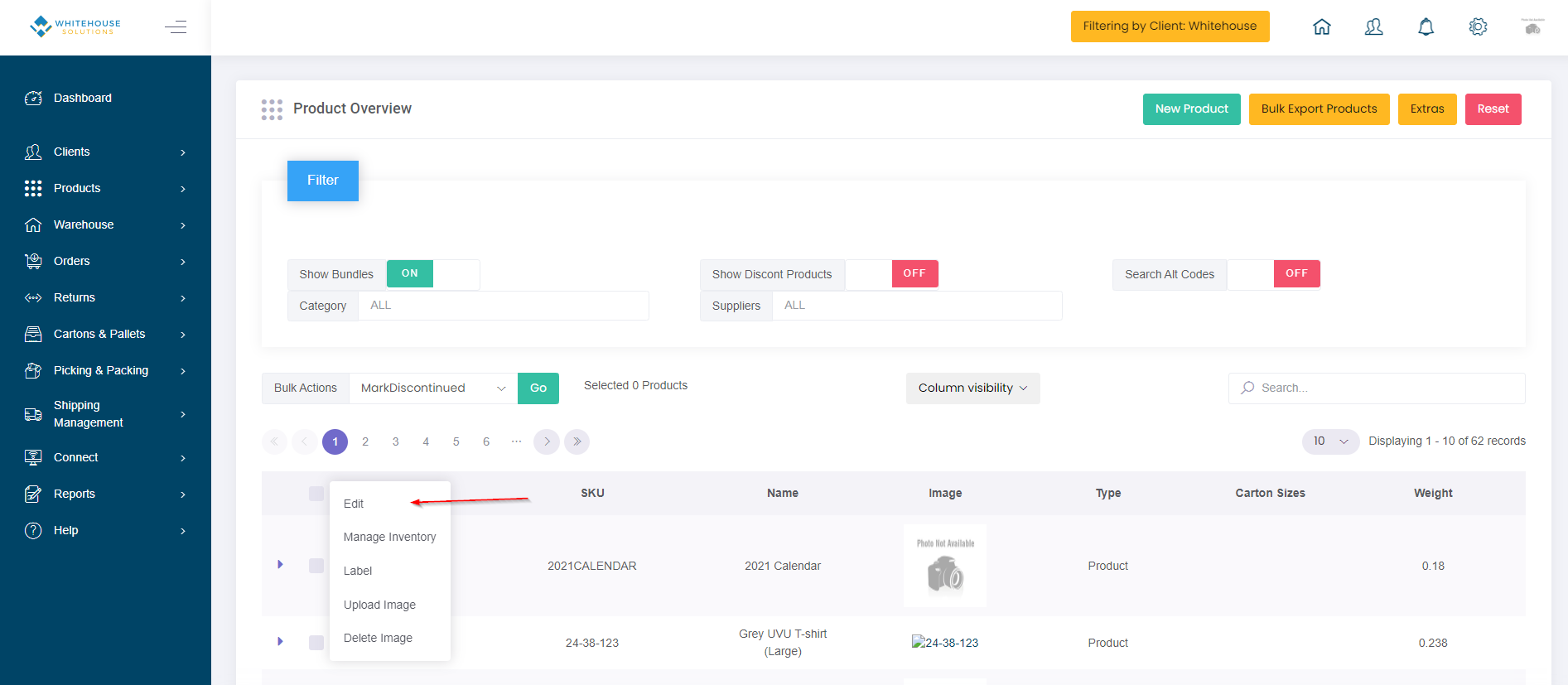
Task: Toggle Show Discont Products switch
Action: click(x=891, y=274)
